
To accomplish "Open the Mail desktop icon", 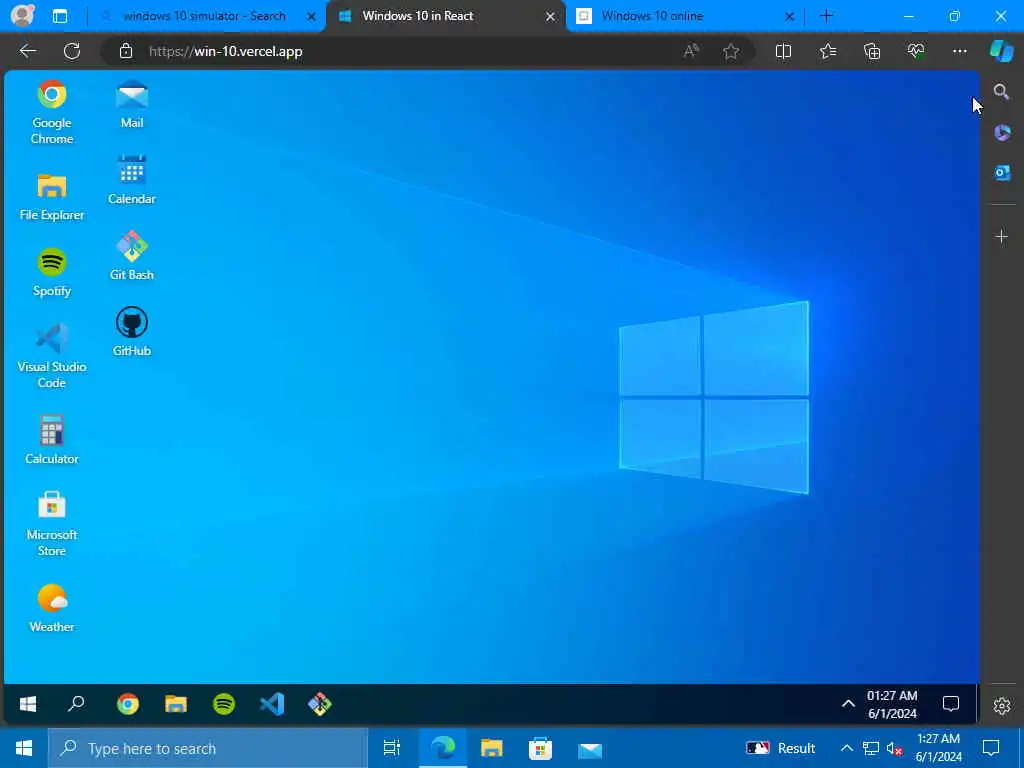I will click(132, 104).
